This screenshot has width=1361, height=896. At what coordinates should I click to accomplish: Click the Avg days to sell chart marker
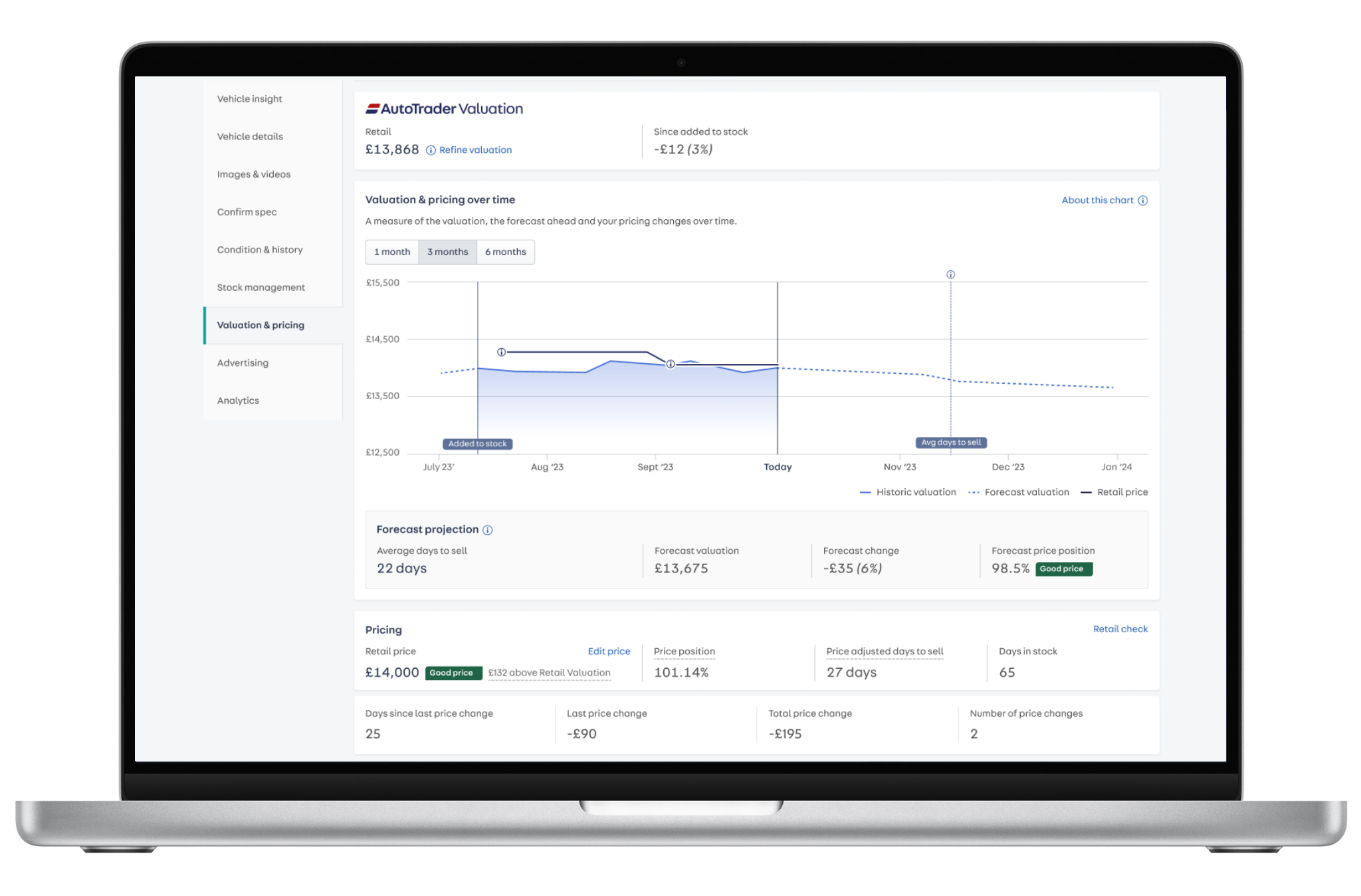(950, 442)
